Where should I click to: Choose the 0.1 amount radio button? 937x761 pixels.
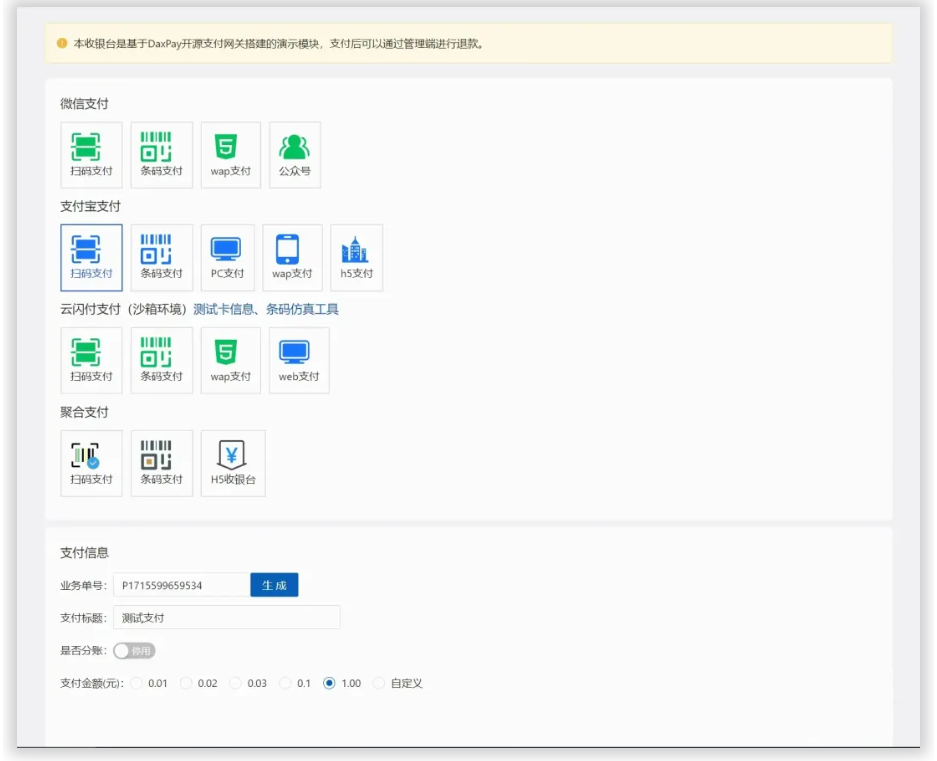pyautogui.click(x=286, y=684)
